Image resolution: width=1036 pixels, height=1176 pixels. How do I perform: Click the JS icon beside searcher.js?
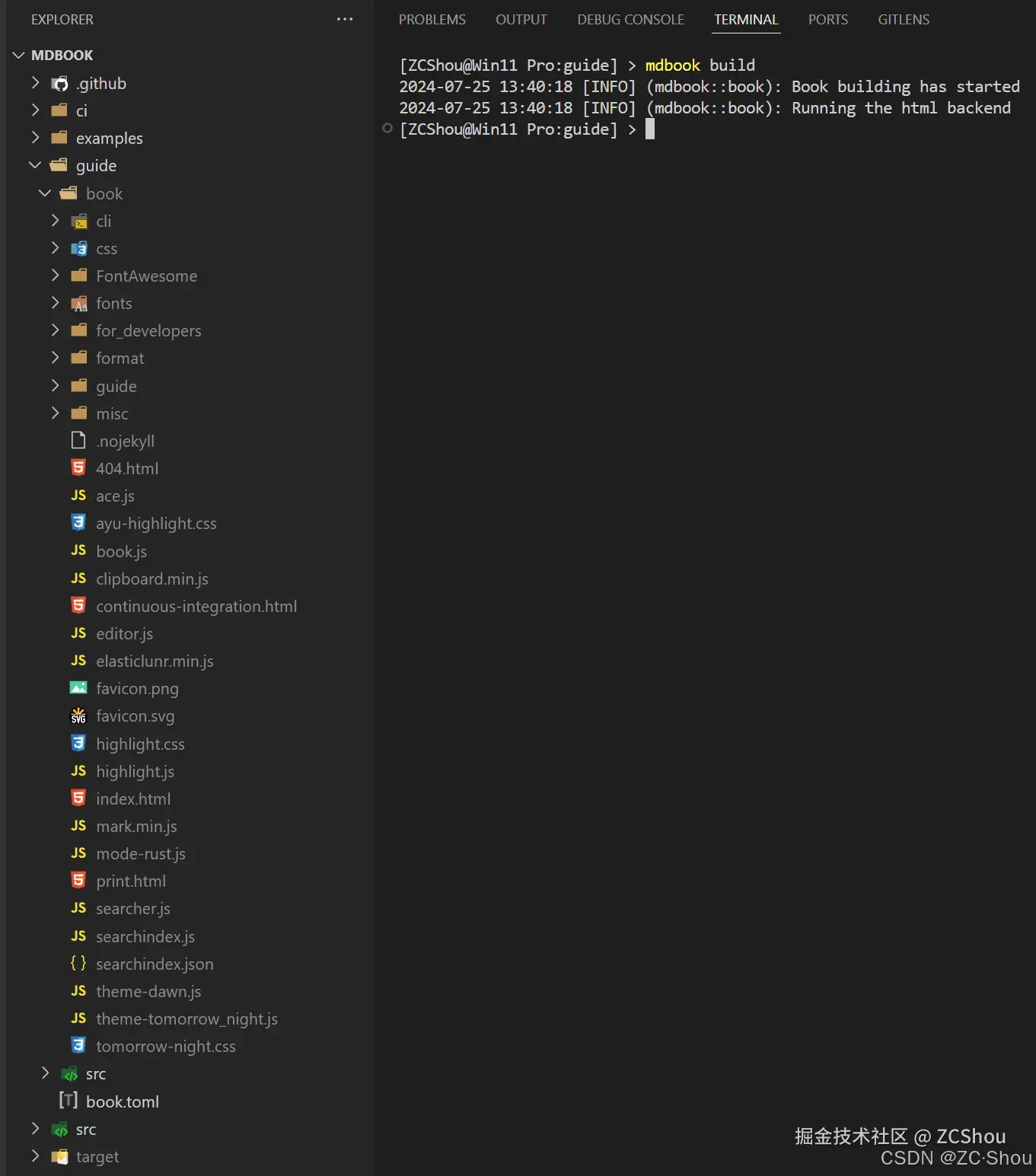tap(78, 908)
